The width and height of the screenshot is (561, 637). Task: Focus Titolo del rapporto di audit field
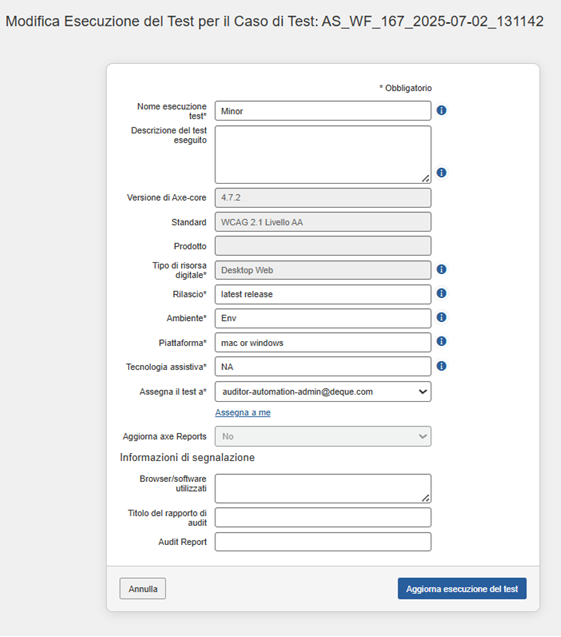[x=323, y=518]
